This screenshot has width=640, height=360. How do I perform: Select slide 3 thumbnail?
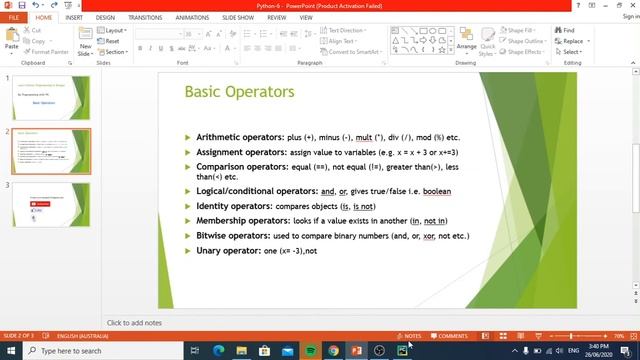coord(51,205)
